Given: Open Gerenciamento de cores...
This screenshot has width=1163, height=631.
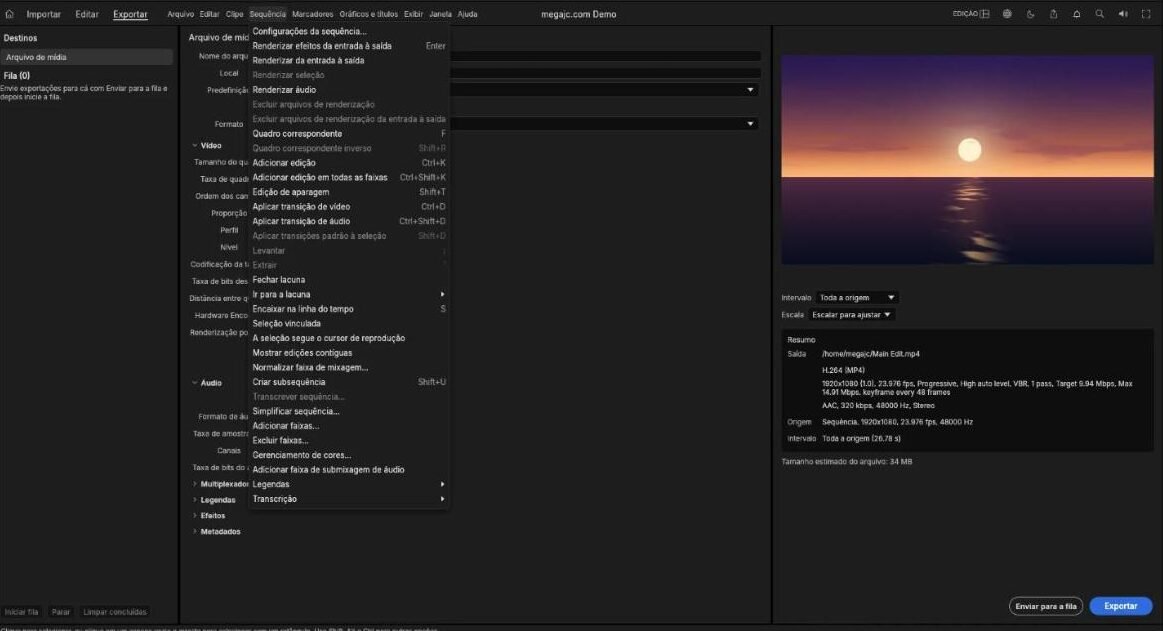Looking at the screenshot, I should (348, 455).
